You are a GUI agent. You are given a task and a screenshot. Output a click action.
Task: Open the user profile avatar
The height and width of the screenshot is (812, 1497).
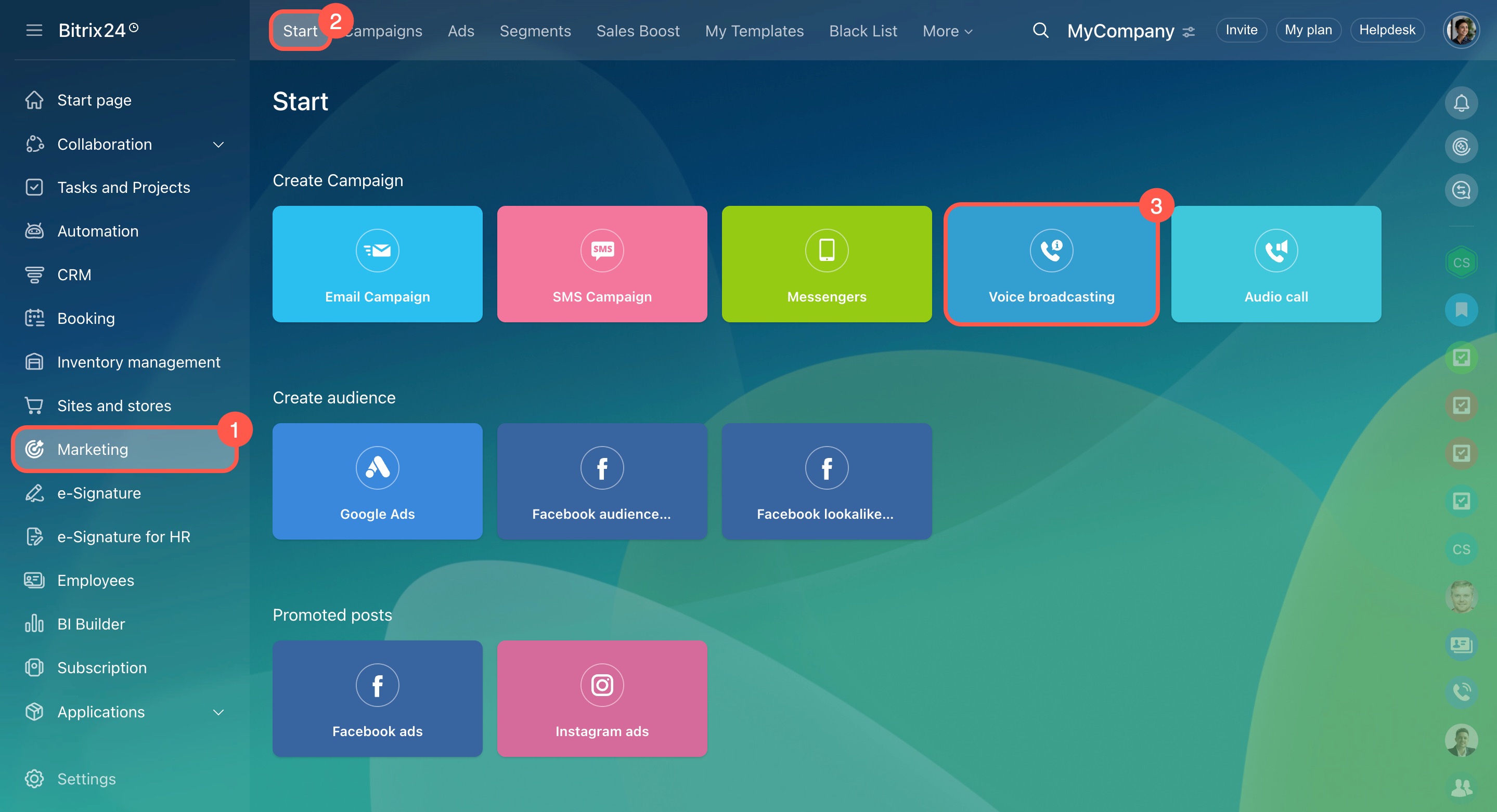[x=1461, y=30]
